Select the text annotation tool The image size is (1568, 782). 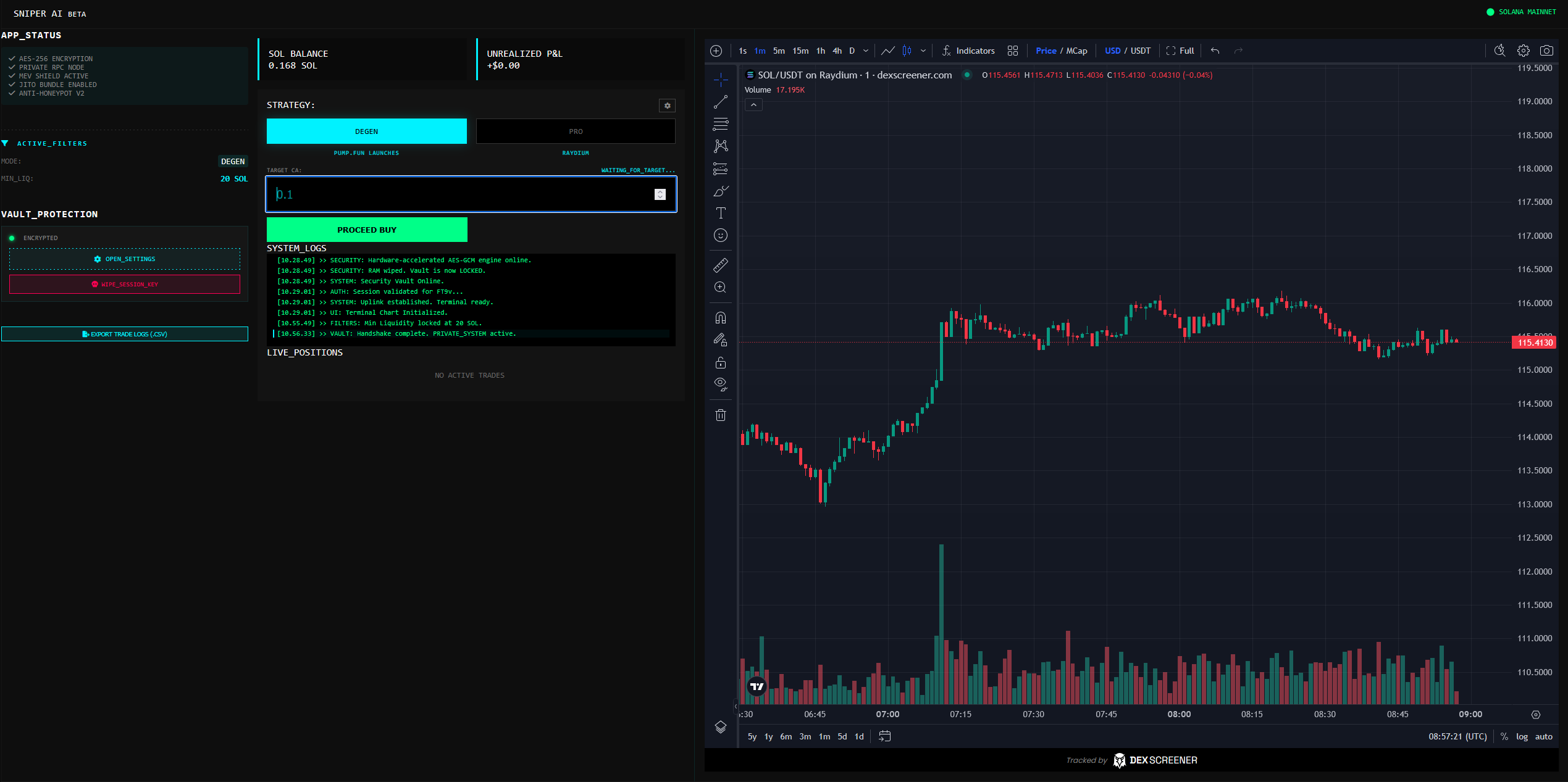pyautogui.click(x=720, y=213)
